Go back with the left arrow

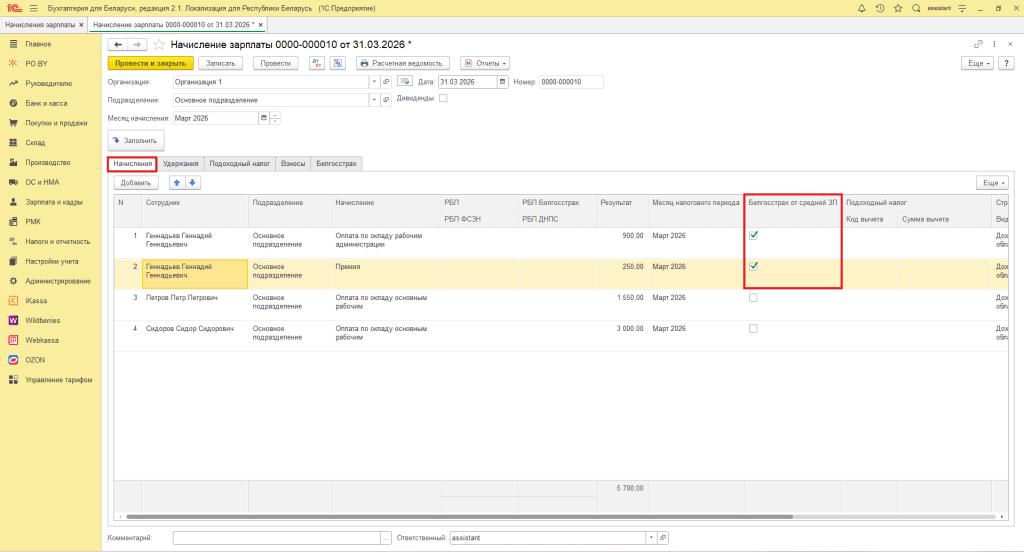pyautogui.click(x=118, y=44)
